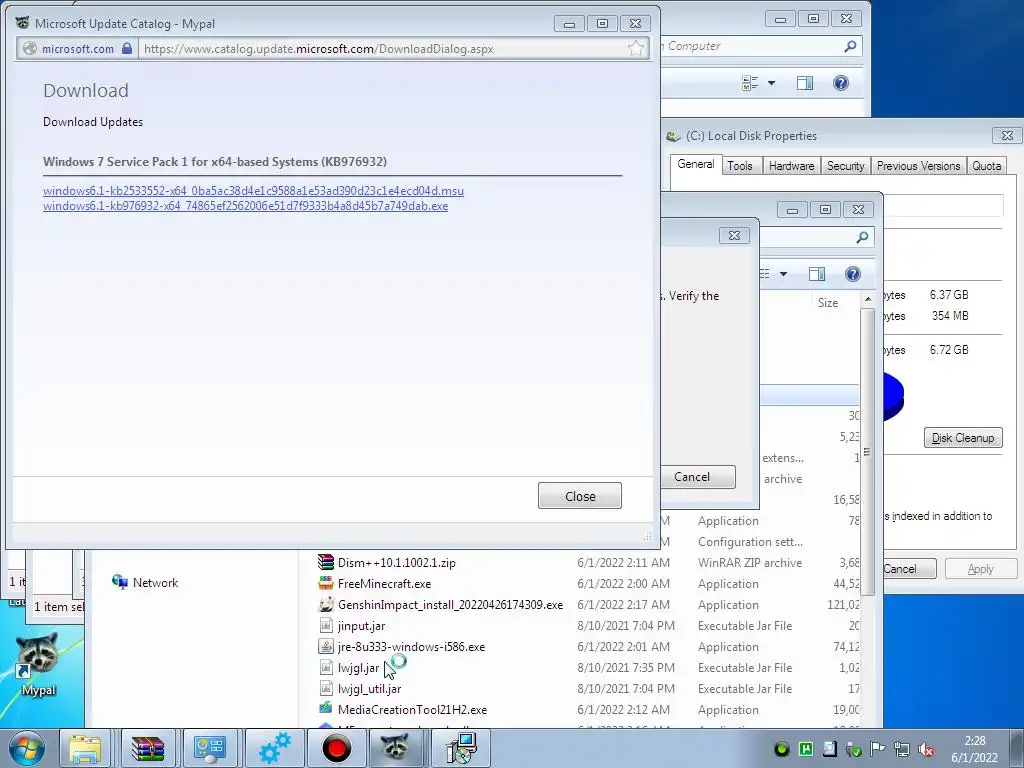This screenshot has width=1024, height=768.
Task: Click change view icon in Computer window
Action: [750, 83]
